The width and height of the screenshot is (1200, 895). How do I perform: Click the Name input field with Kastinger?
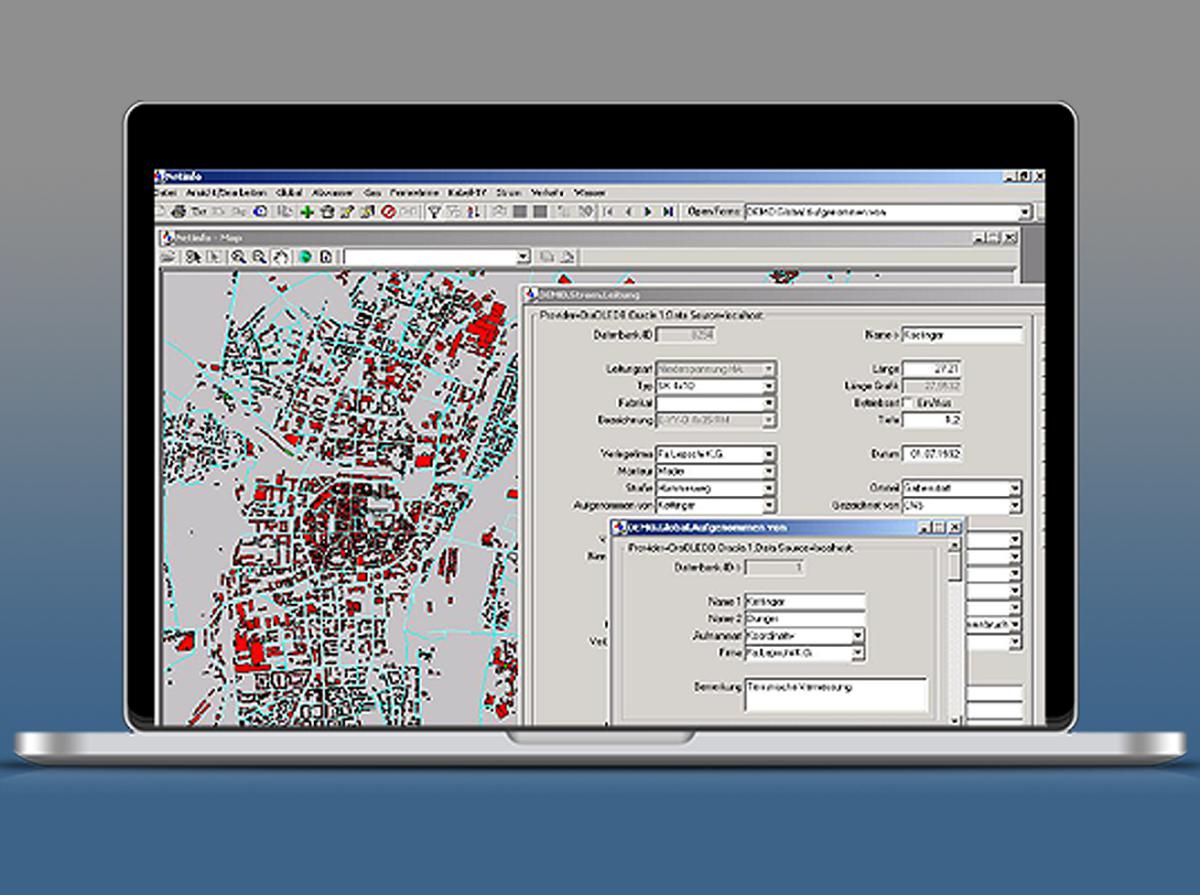click(x=962, y=336)
